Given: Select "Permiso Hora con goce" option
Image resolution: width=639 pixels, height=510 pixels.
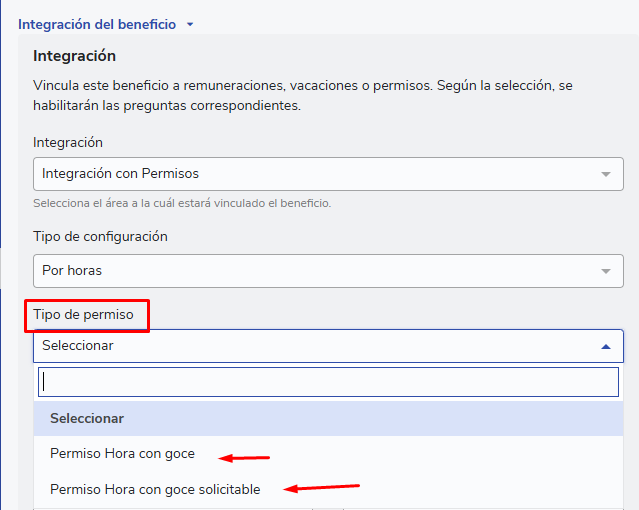Looking at the screenshot, I should [122, 454].
